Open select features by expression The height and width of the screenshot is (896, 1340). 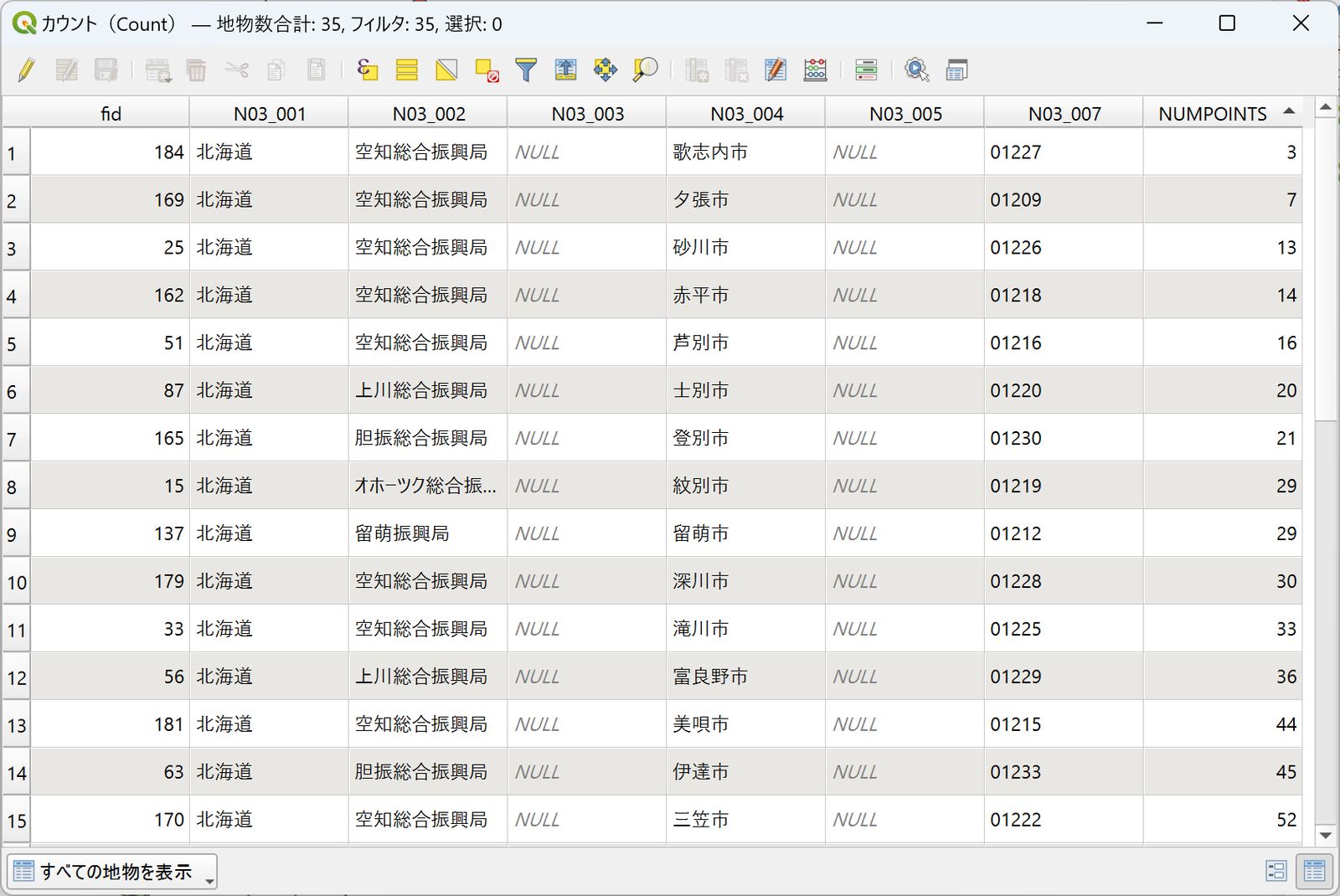(x=367, y=70)
